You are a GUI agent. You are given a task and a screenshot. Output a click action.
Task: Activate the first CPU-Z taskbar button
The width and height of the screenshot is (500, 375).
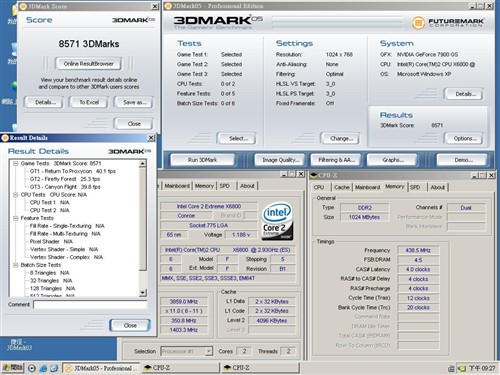(180, 368)
